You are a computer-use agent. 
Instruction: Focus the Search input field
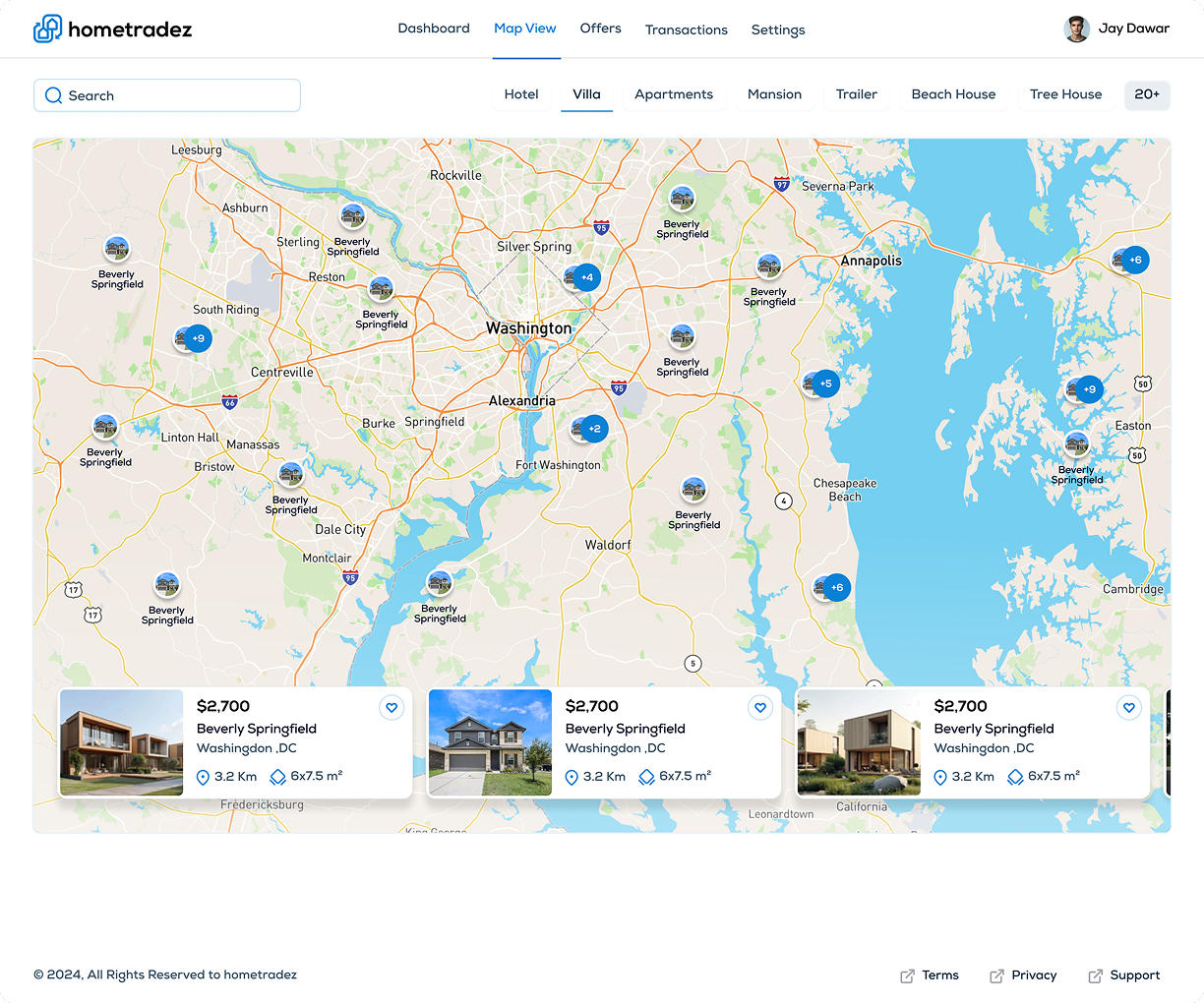click(x=167, y=95)
